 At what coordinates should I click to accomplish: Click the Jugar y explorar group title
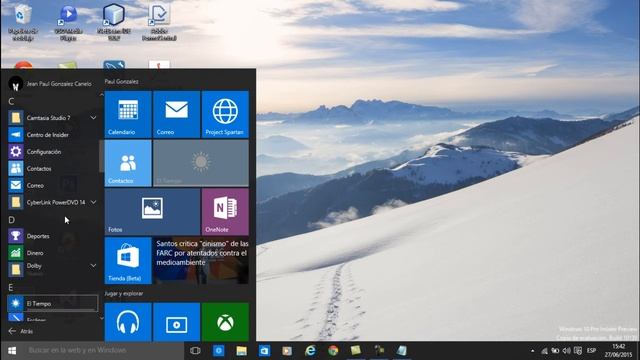pos(124,293)
